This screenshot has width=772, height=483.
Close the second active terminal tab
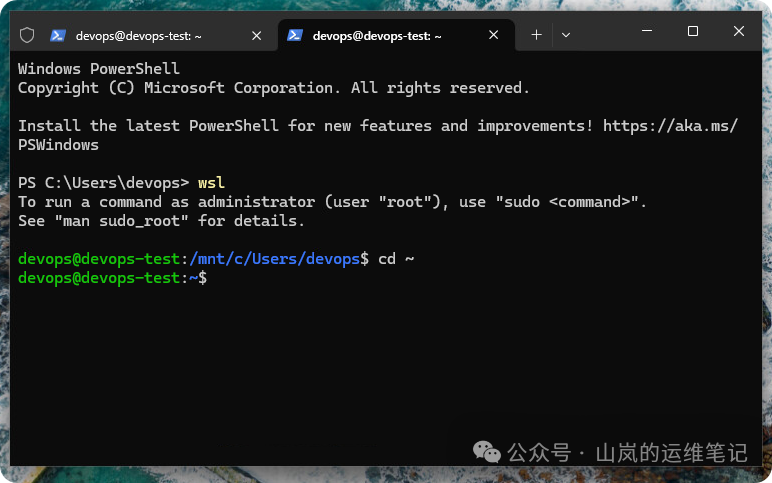[x=493, y=35]
